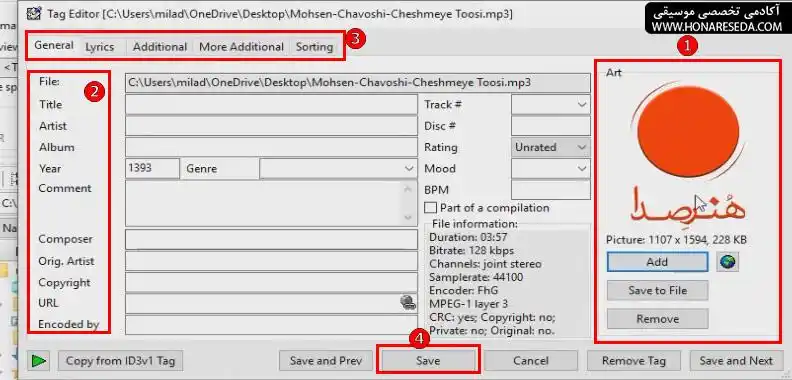792x380 pixels.
Task: Click the web icon in URL field
Action: [408, 303]
